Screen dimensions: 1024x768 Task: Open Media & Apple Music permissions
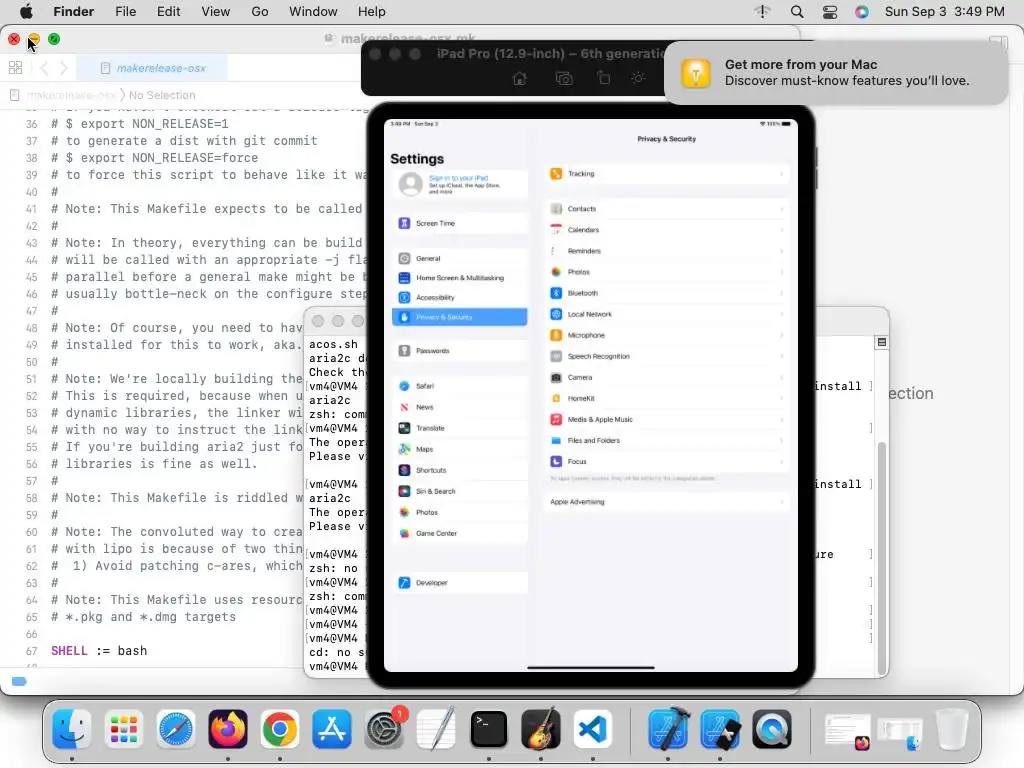(667, 419)
